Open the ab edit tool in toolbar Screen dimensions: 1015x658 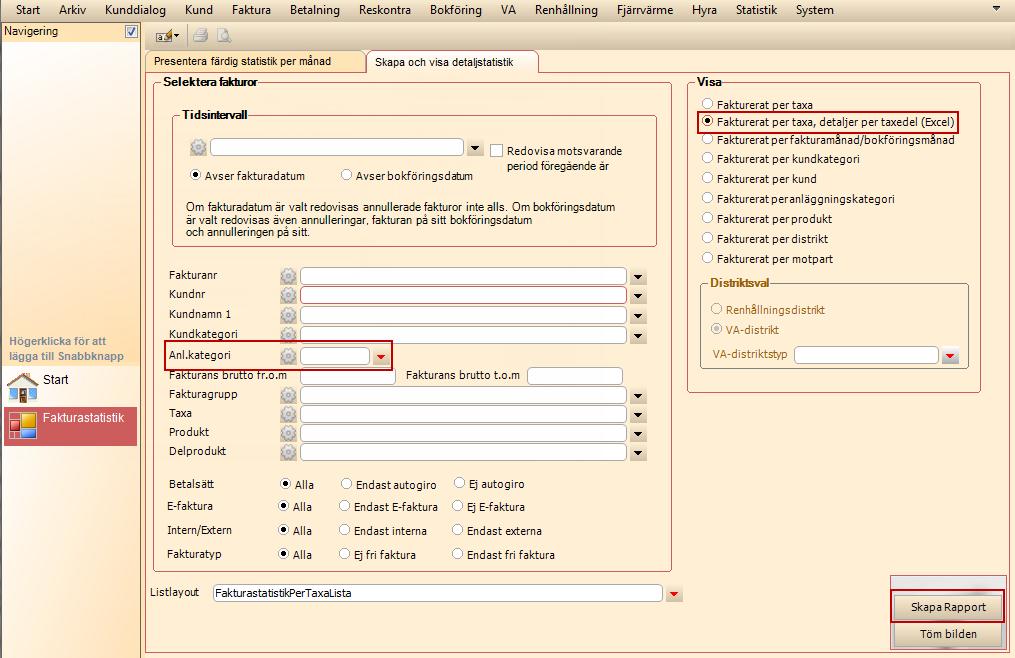[167, 36]
